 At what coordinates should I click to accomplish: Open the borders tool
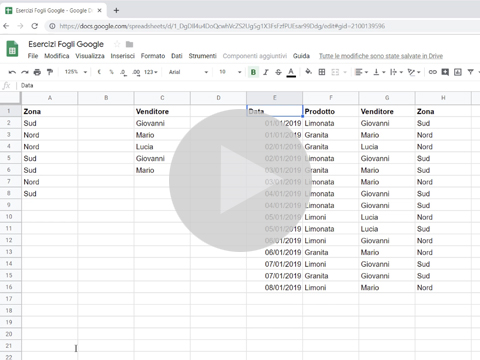(322, 72)
